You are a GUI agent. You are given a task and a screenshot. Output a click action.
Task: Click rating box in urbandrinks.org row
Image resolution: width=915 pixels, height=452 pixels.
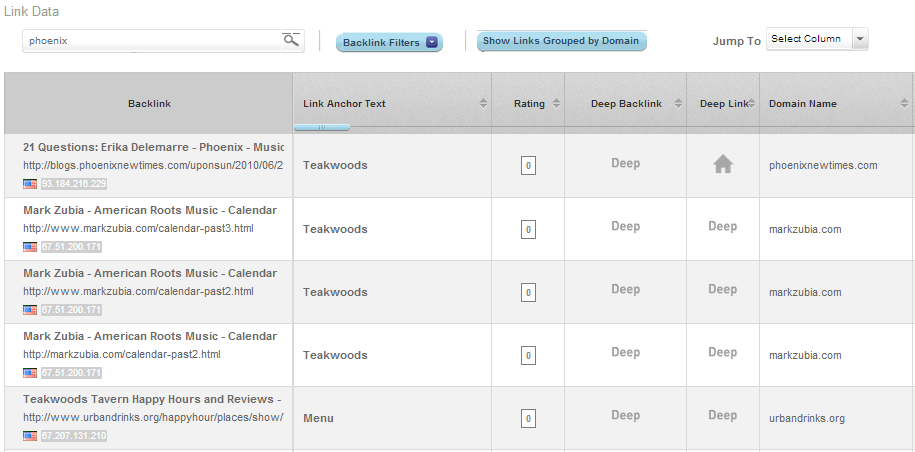[x=528, y=418]
